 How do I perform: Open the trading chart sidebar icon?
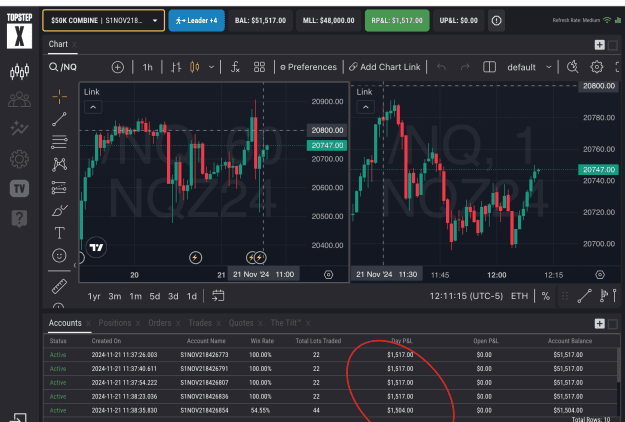[x=19, y=72]
